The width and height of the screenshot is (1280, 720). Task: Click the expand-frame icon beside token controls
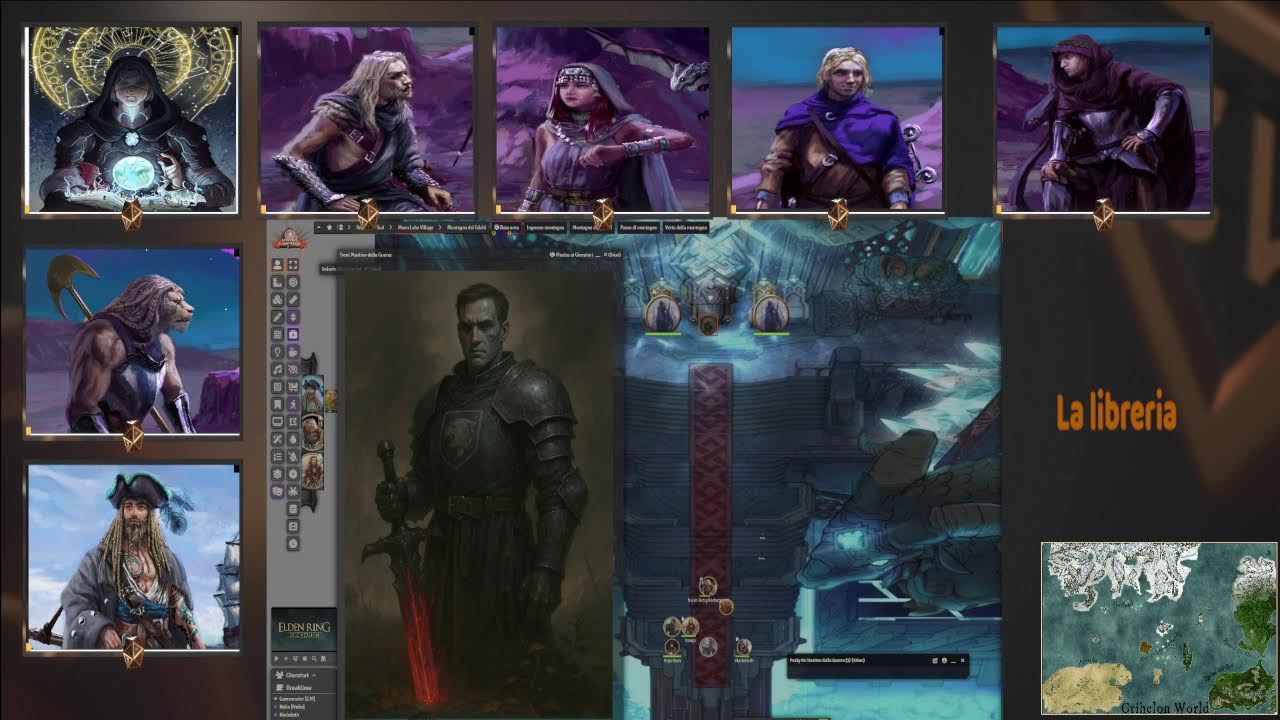click(x=293, y=265)
